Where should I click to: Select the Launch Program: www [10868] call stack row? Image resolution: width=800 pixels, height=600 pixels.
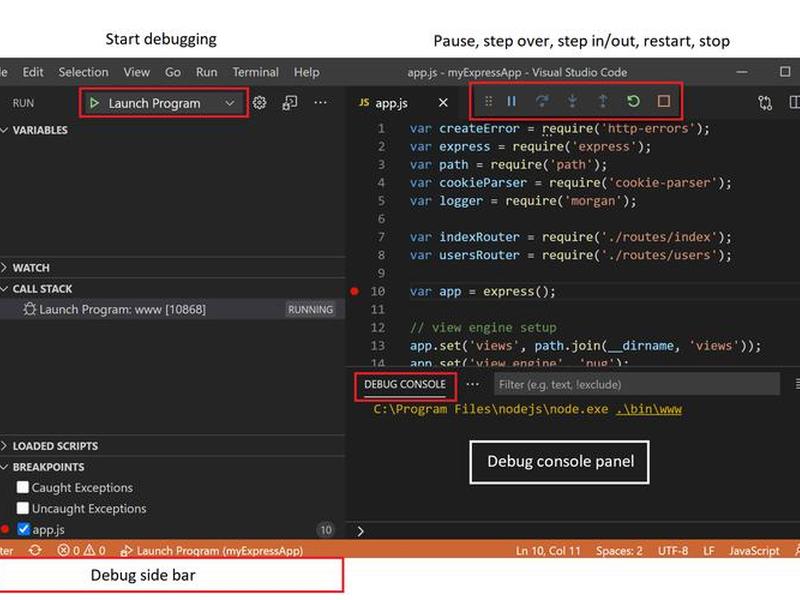(x=172, y=309)
